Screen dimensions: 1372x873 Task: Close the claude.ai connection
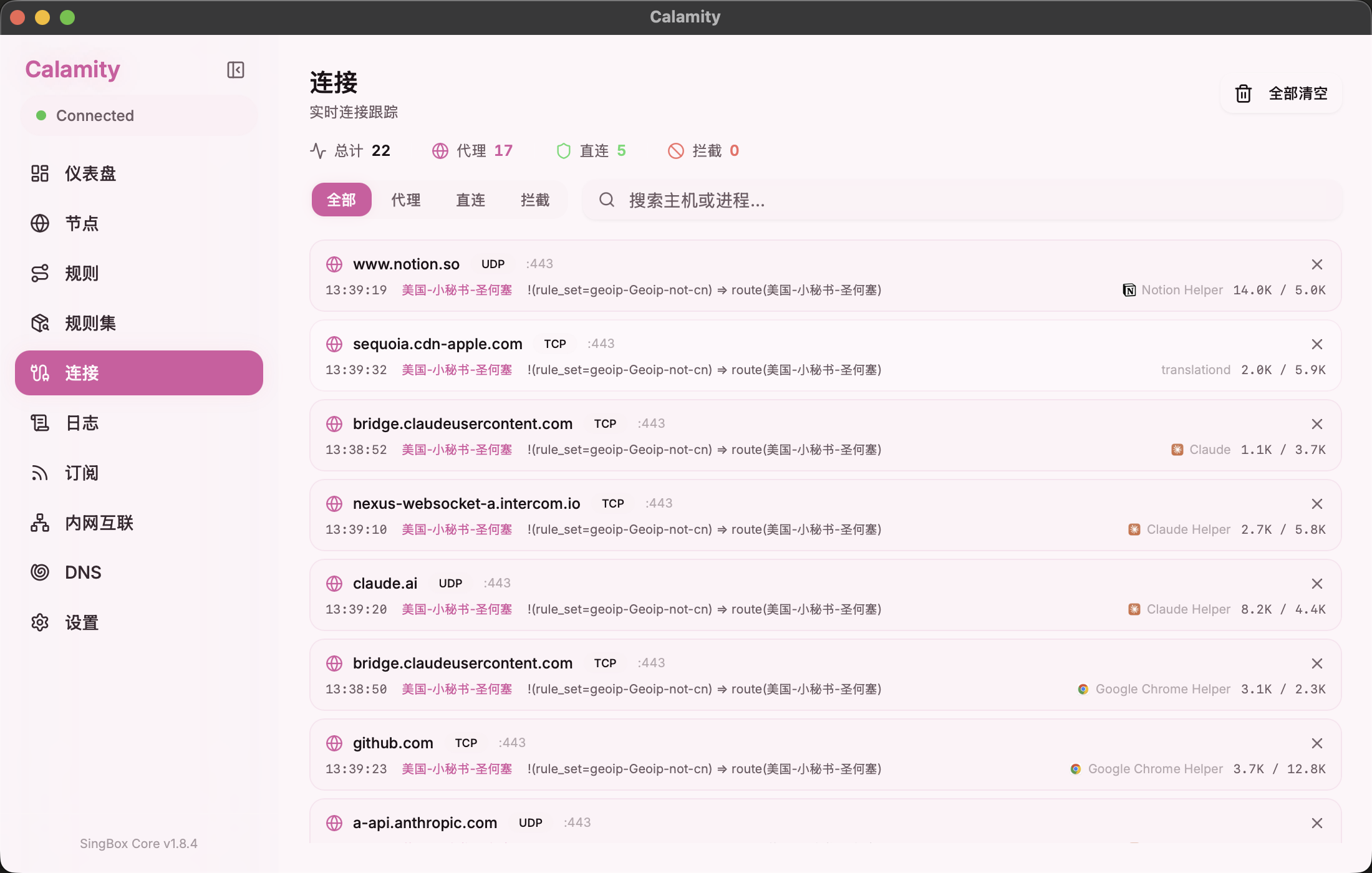tap(1316, 584)
